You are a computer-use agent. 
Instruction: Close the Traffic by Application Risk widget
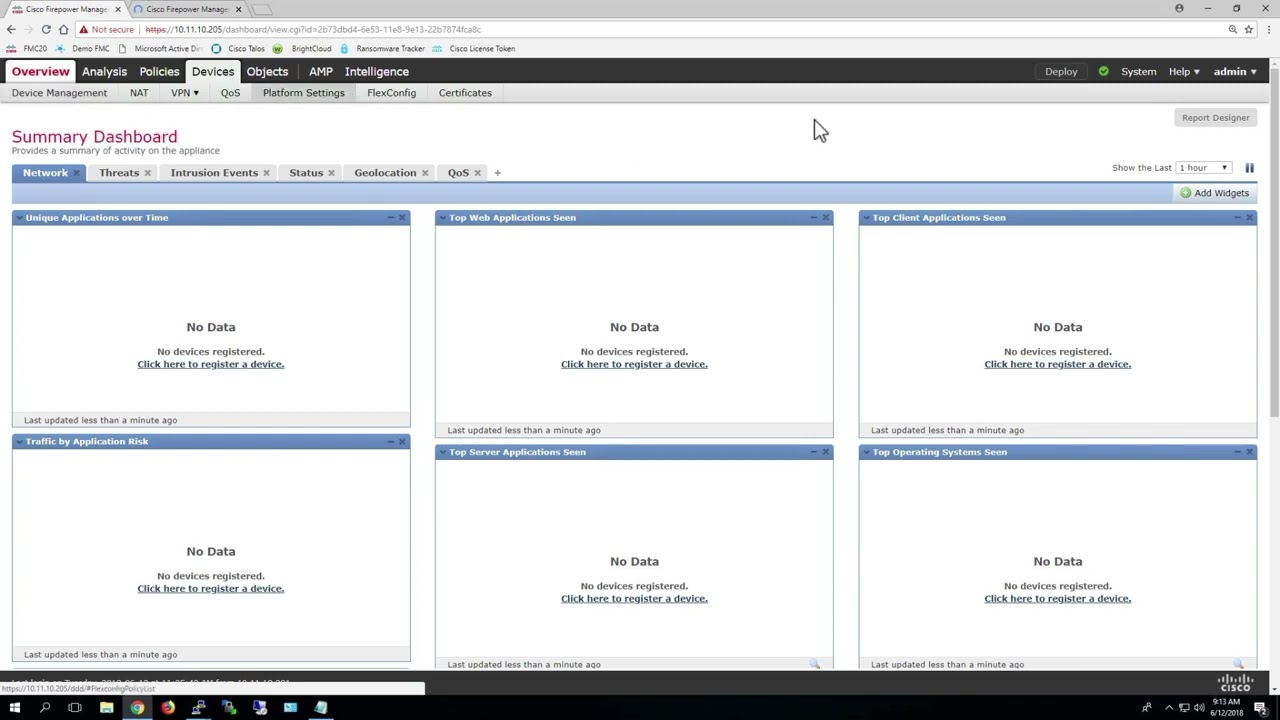(x=402, y=442)
